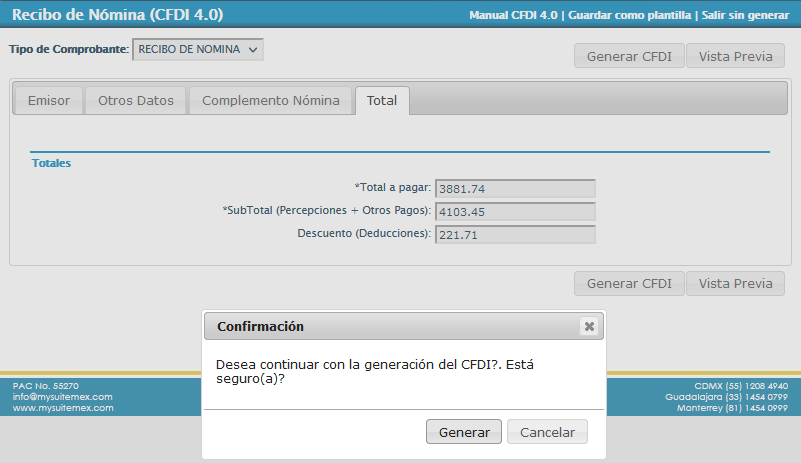Open the Otros Datos tab

point(136,101)
